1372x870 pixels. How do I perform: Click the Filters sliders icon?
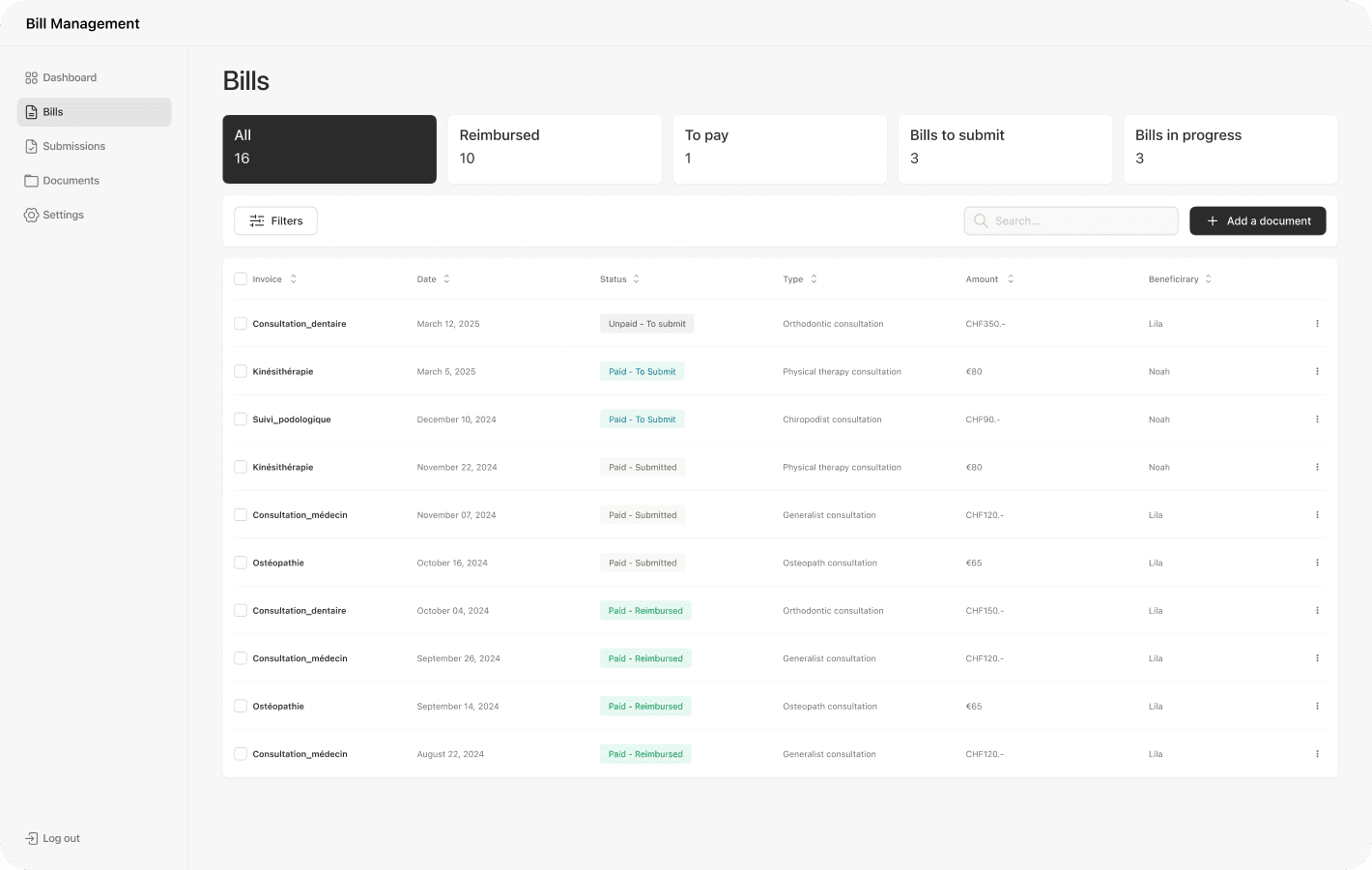pyautogui.click(x=254, y=220)
